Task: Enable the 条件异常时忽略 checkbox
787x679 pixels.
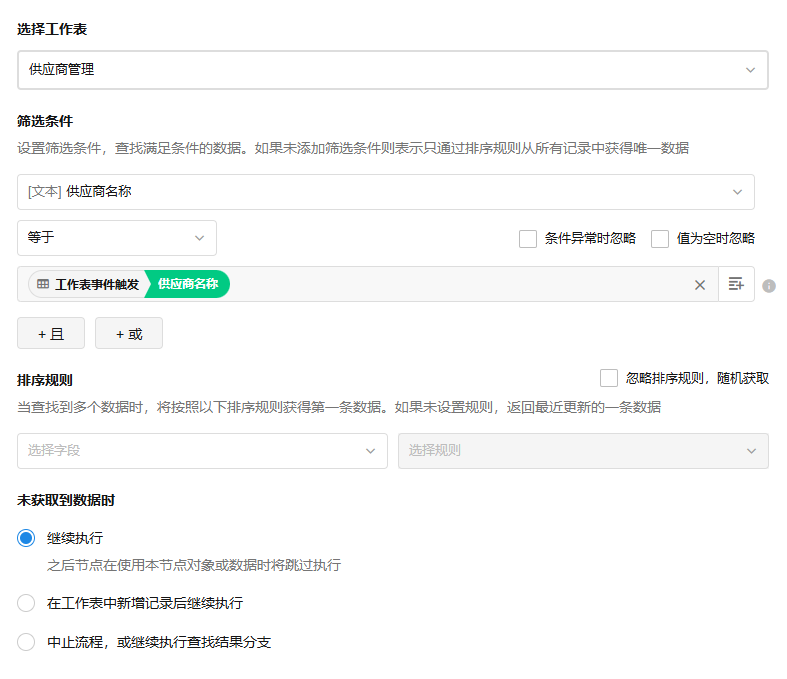Action: [528, 239]
